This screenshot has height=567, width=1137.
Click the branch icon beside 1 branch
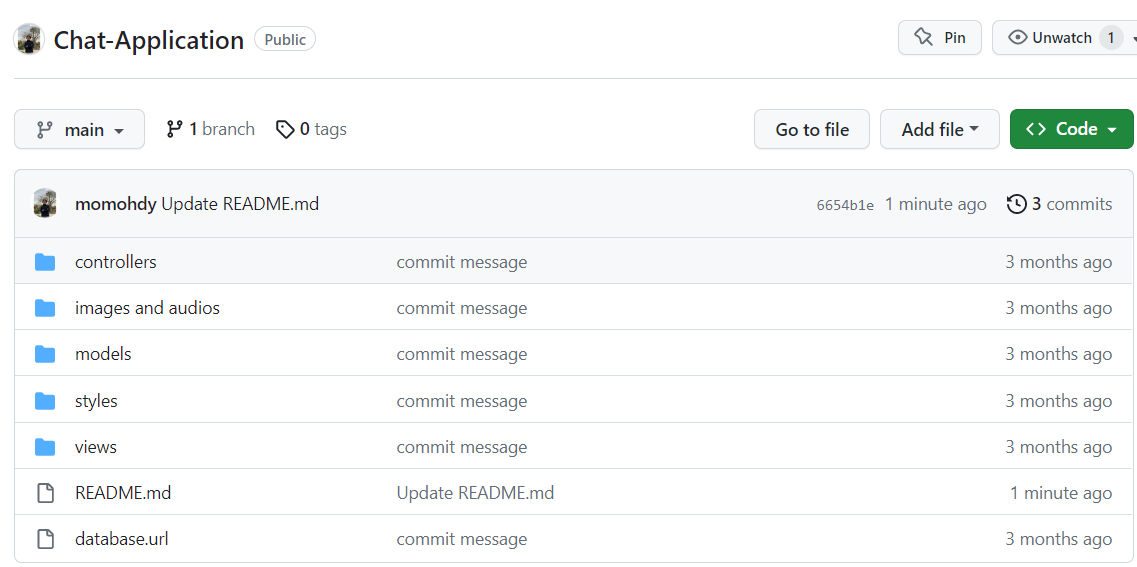(175, 129)
